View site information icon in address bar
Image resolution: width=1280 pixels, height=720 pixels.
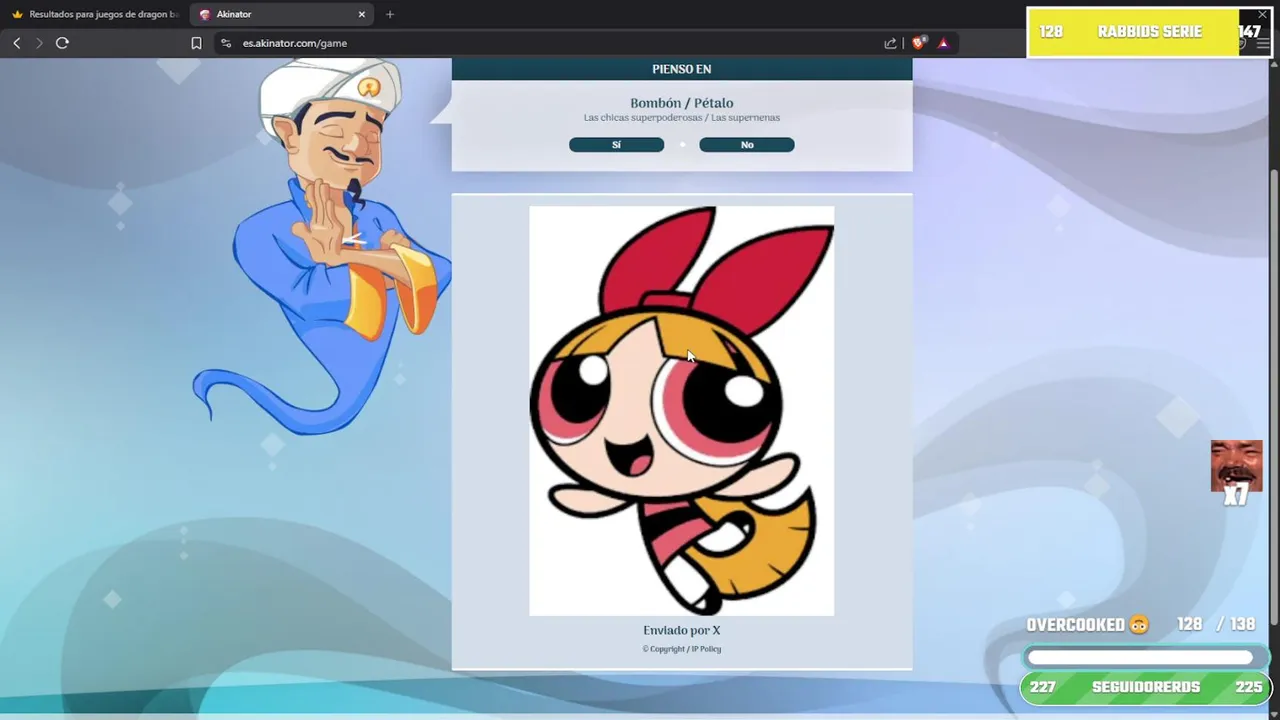225,43
